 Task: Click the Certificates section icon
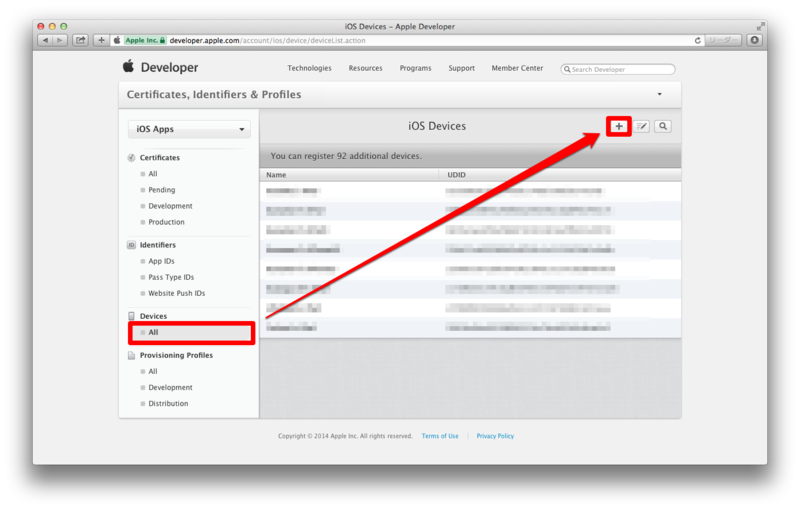click(131, 158)
